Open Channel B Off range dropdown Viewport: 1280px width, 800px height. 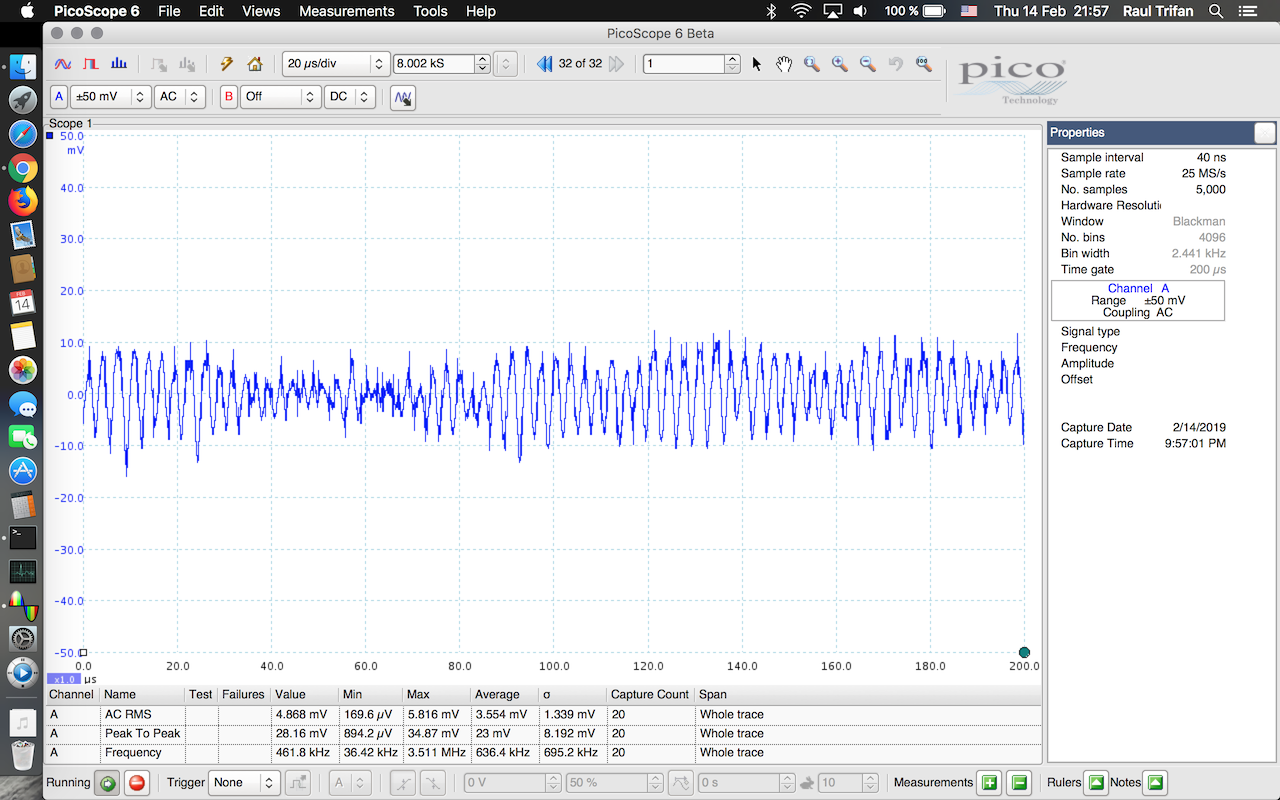(x=280, y=97)
